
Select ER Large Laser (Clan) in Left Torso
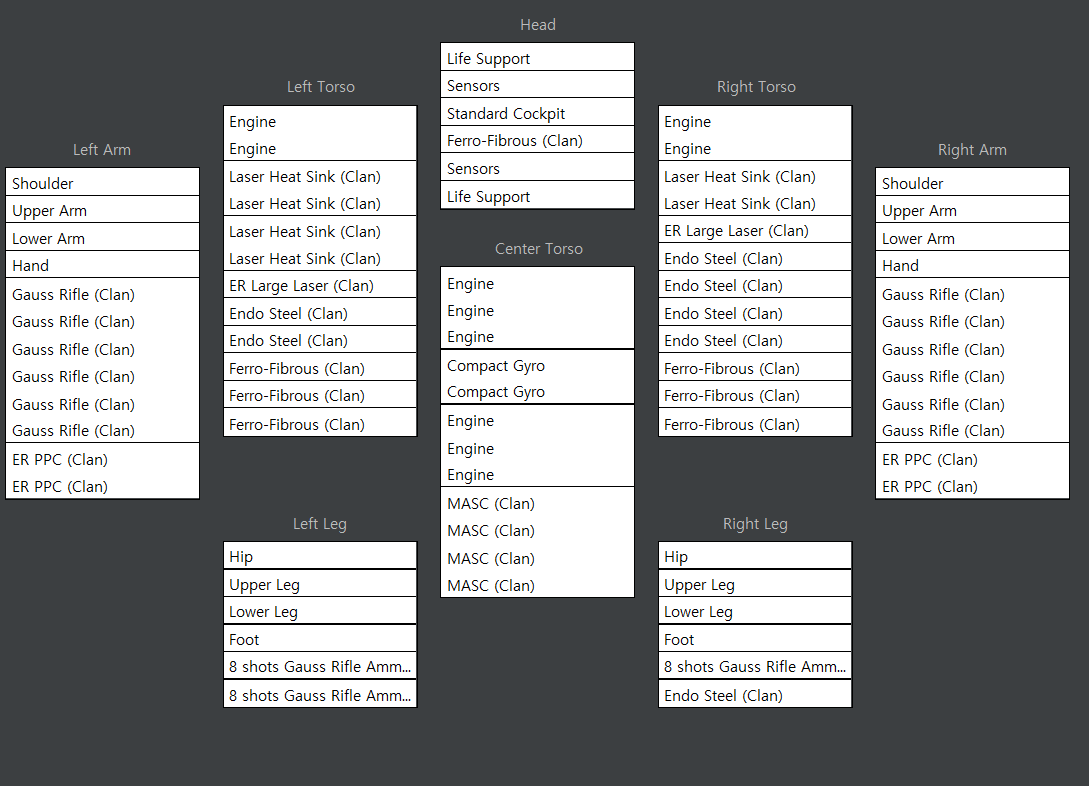tap(320, 286)
